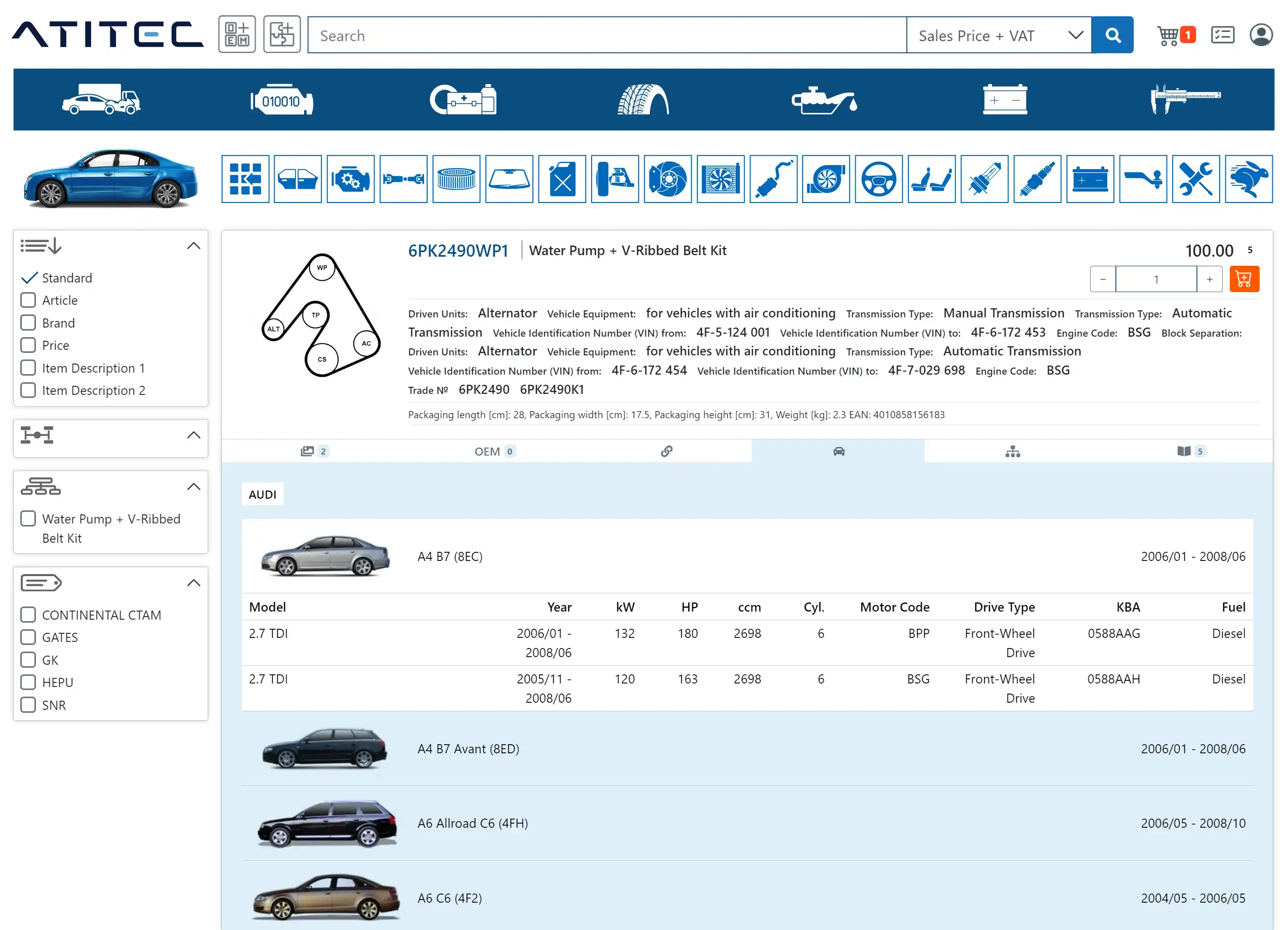Image resolution: width=1288 pixels, height=930 pixels.
Task: Open the checklist orders icon
Action: click(x=1222, y=35)
